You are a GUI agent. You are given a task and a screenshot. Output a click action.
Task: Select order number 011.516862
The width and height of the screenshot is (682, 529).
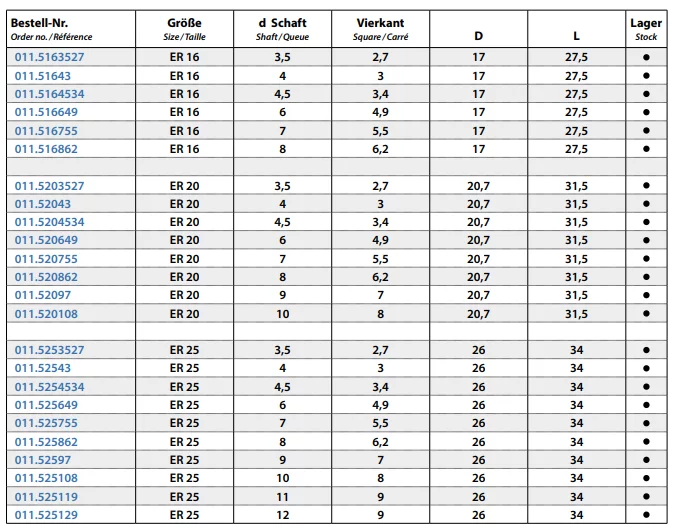[x=46, y=149]
